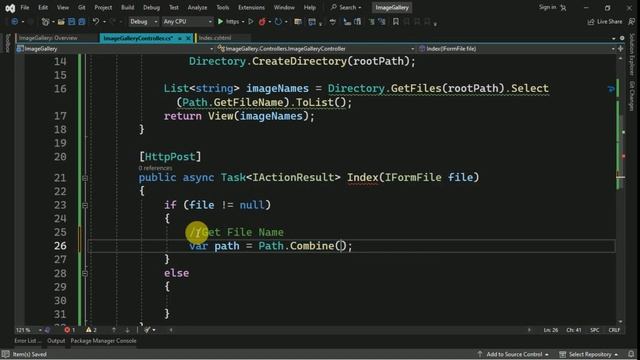
Task: Open the Git Changes side panel
Action: (632, 96)
